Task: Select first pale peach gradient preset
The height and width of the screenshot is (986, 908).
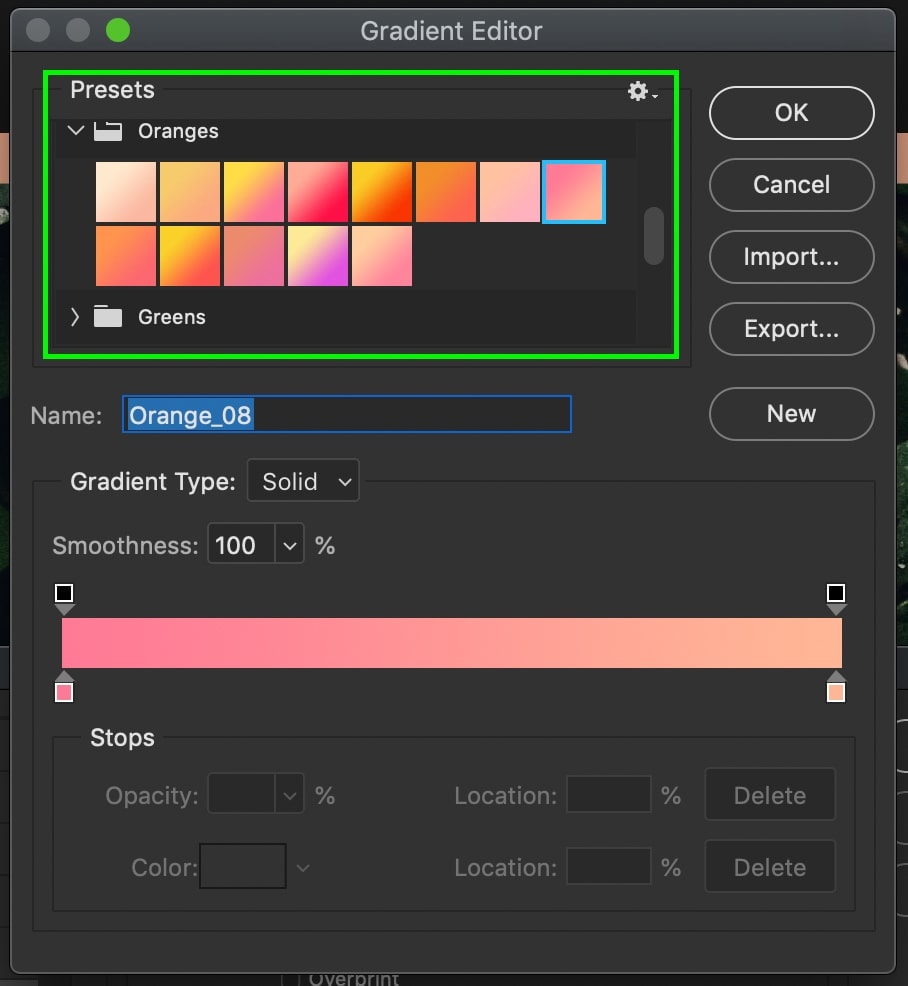Action: 126,192
